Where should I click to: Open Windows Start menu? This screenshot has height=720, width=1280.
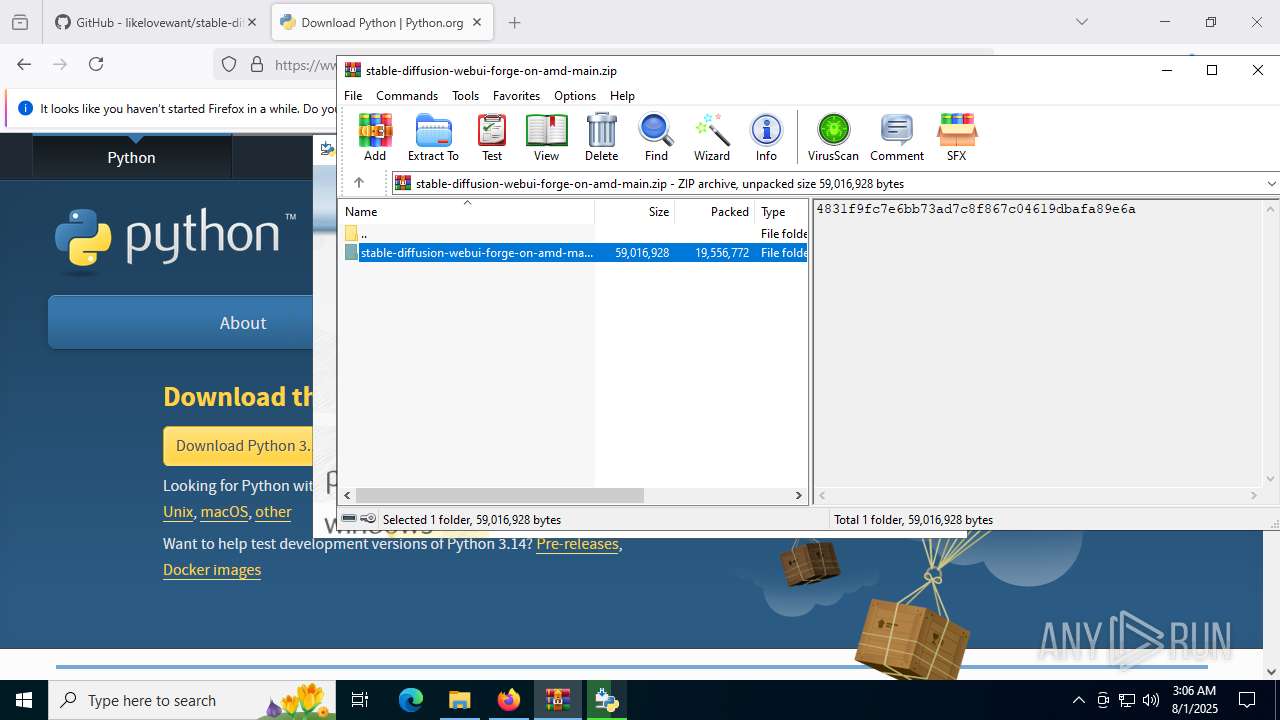pos(24,700)
